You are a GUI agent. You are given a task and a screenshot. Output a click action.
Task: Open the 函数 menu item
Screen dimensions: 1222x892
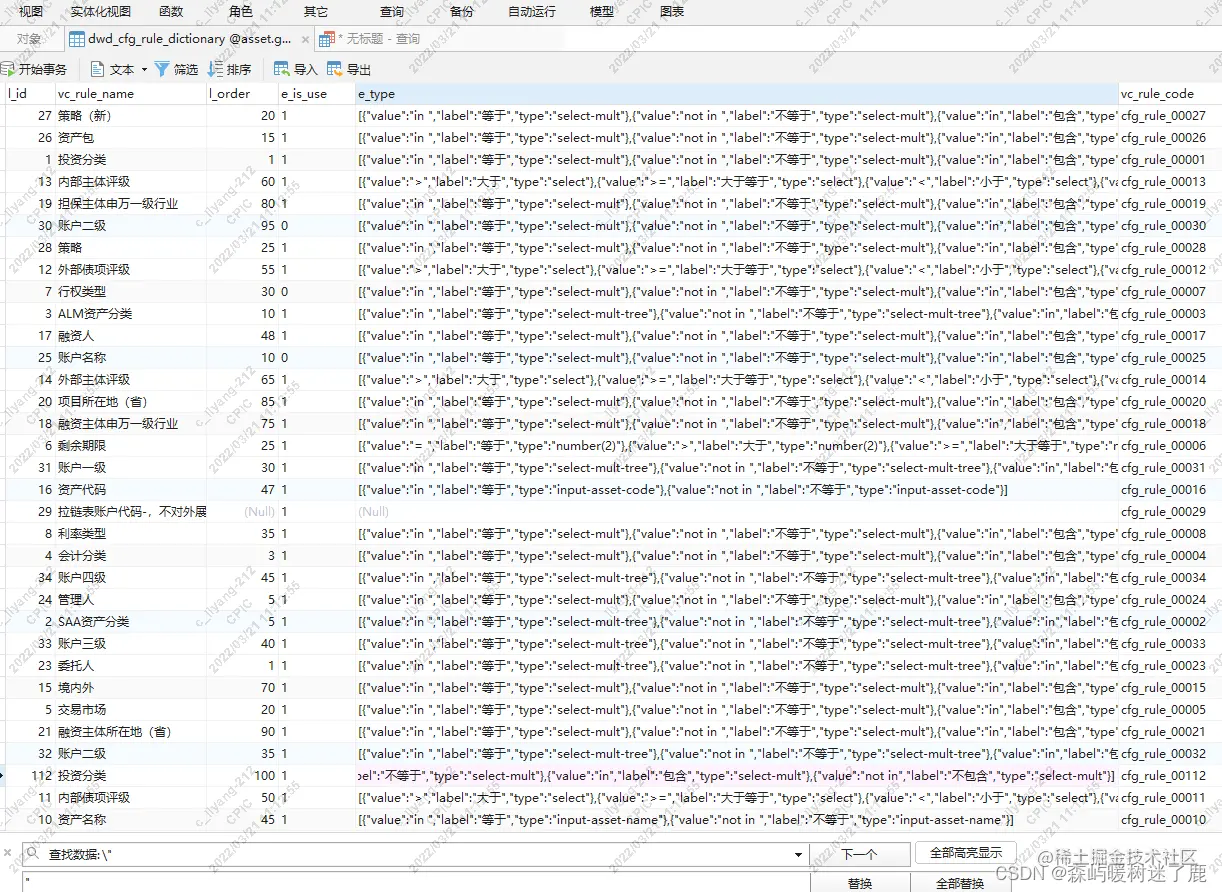coord(171,11)
